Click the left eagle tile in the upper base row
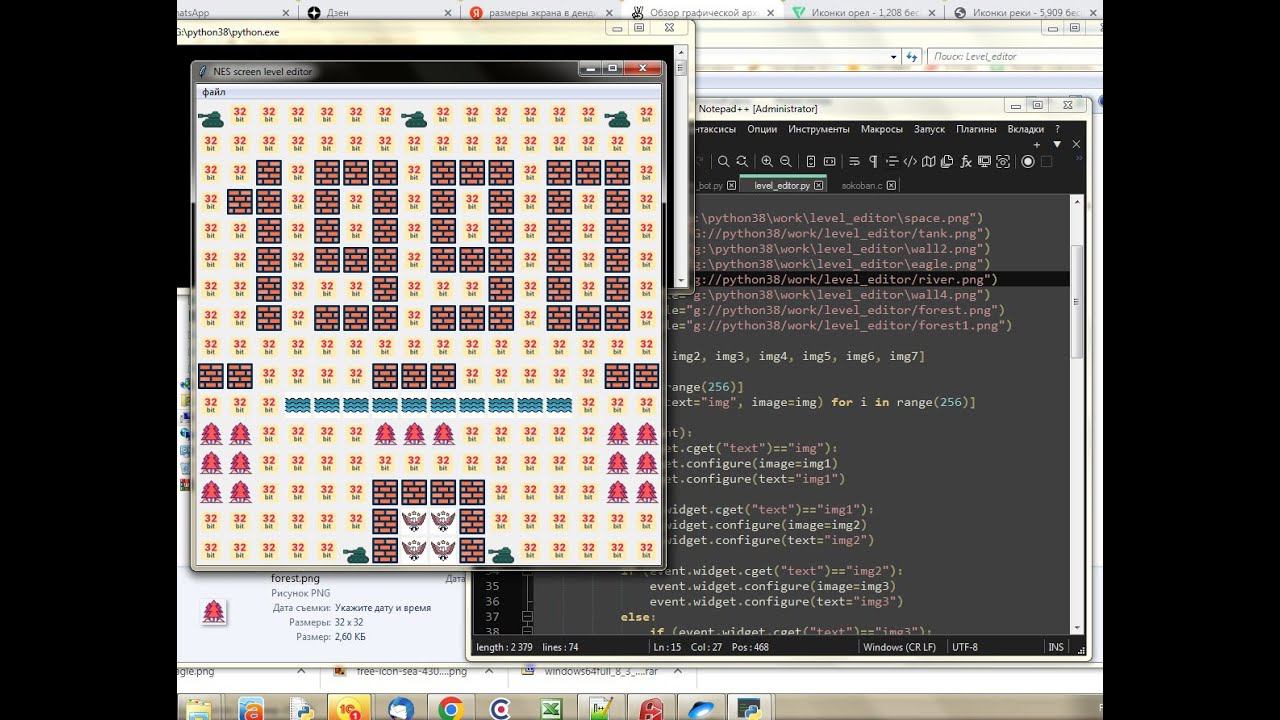1280x720 pixels. coord(414,521)
